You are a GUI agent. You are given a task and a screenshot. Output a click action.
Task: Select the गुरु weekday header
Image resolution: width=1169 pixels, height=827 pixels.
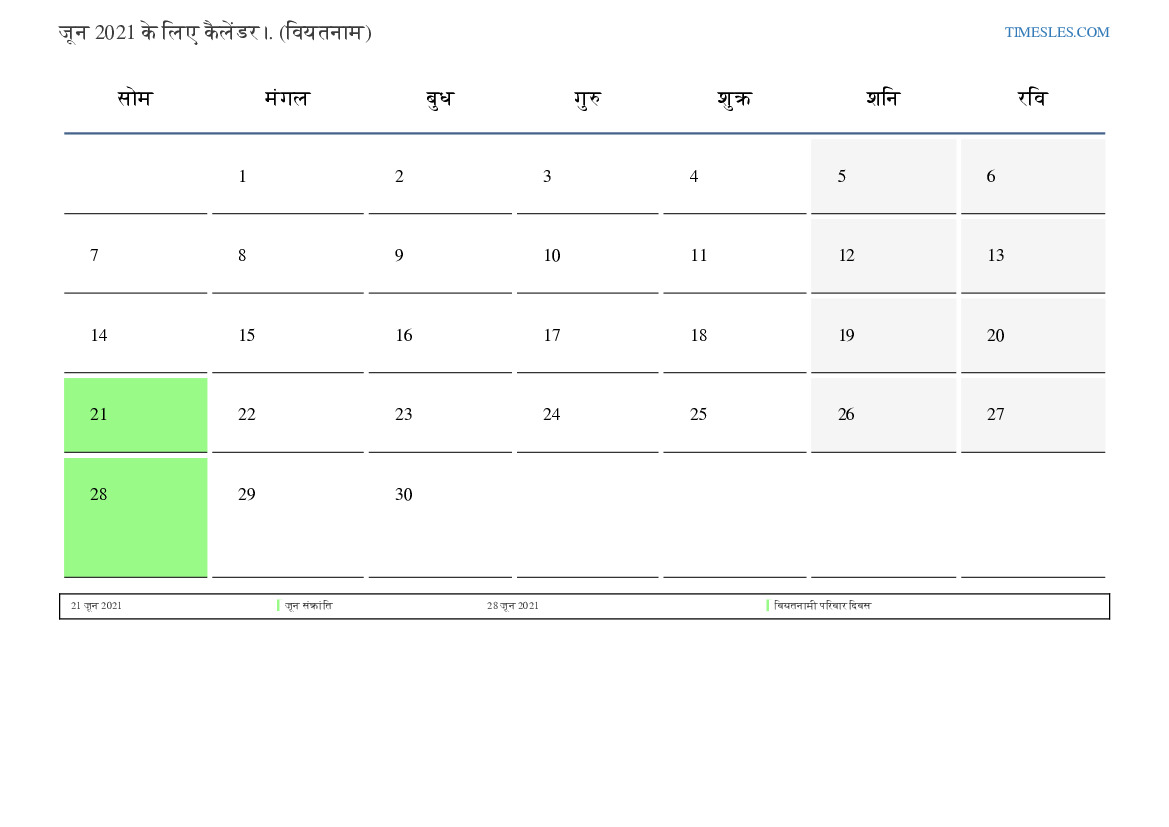point(587,99)
